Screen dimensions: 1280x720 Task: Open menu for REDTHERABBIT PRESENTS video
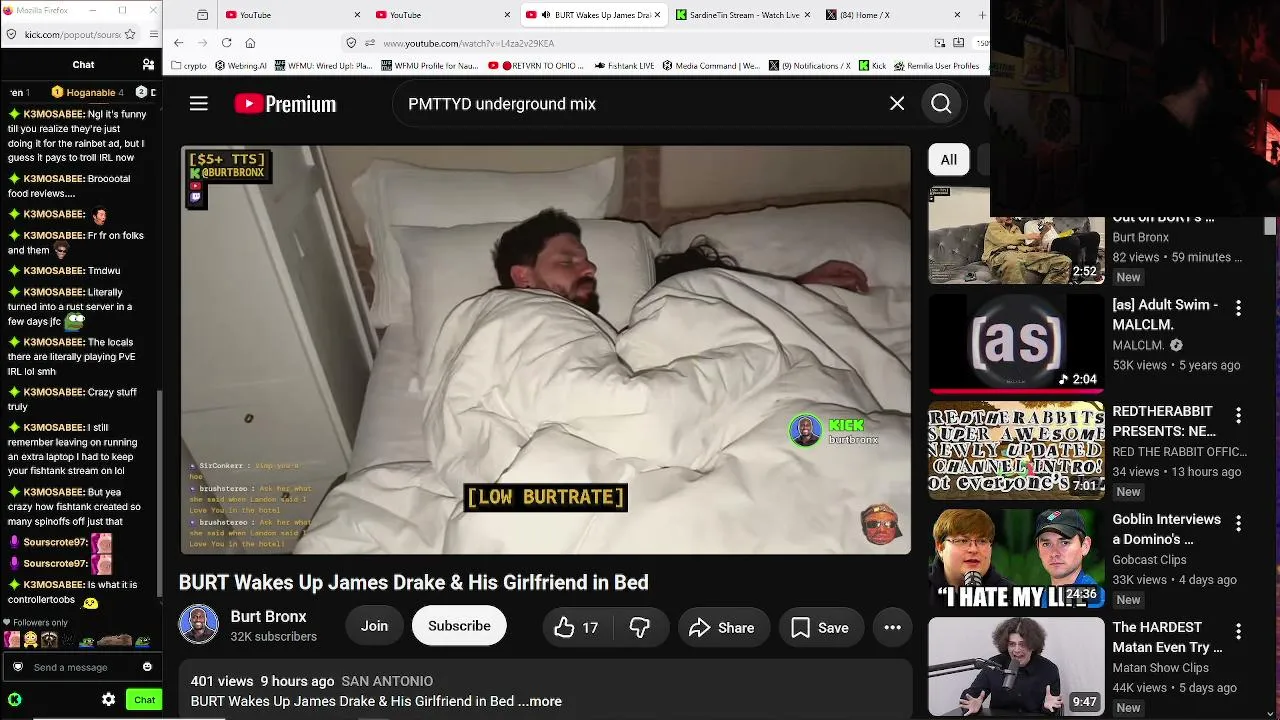click(1238, 415)
